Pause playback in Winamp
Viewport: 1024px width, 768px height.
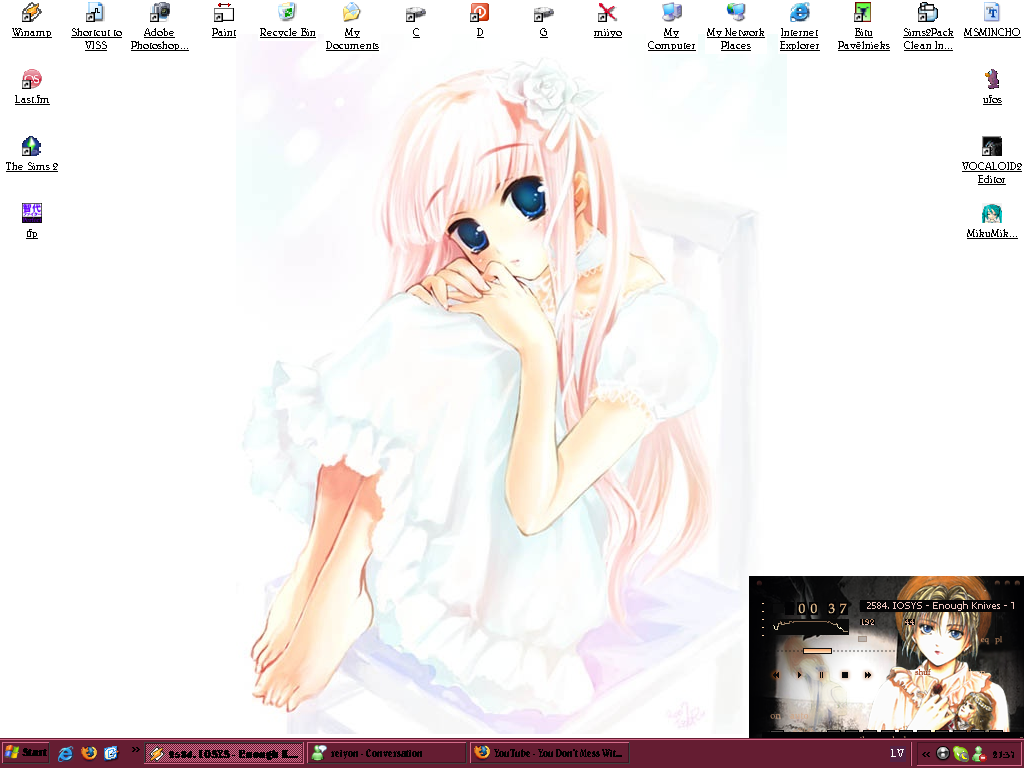coord(822,675)
